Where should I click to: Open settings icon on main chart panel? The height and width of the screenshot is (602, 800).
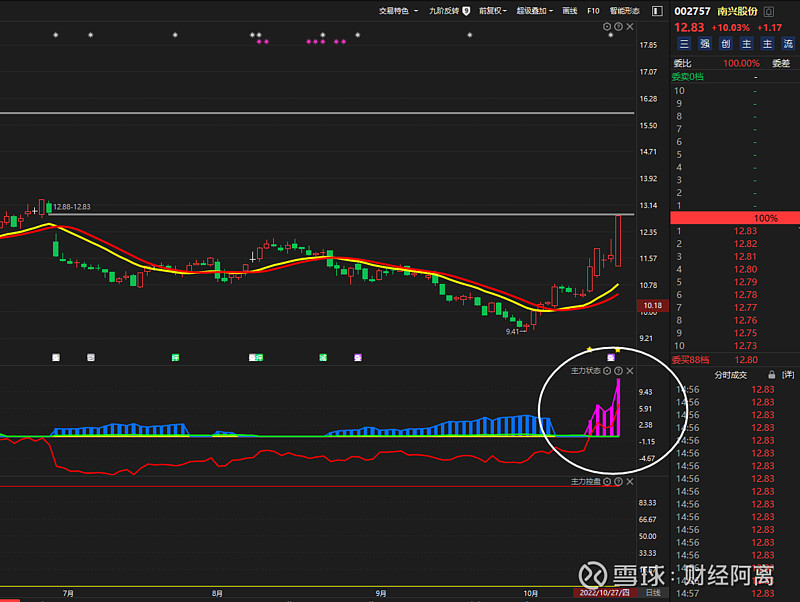(x=607, y=28)
